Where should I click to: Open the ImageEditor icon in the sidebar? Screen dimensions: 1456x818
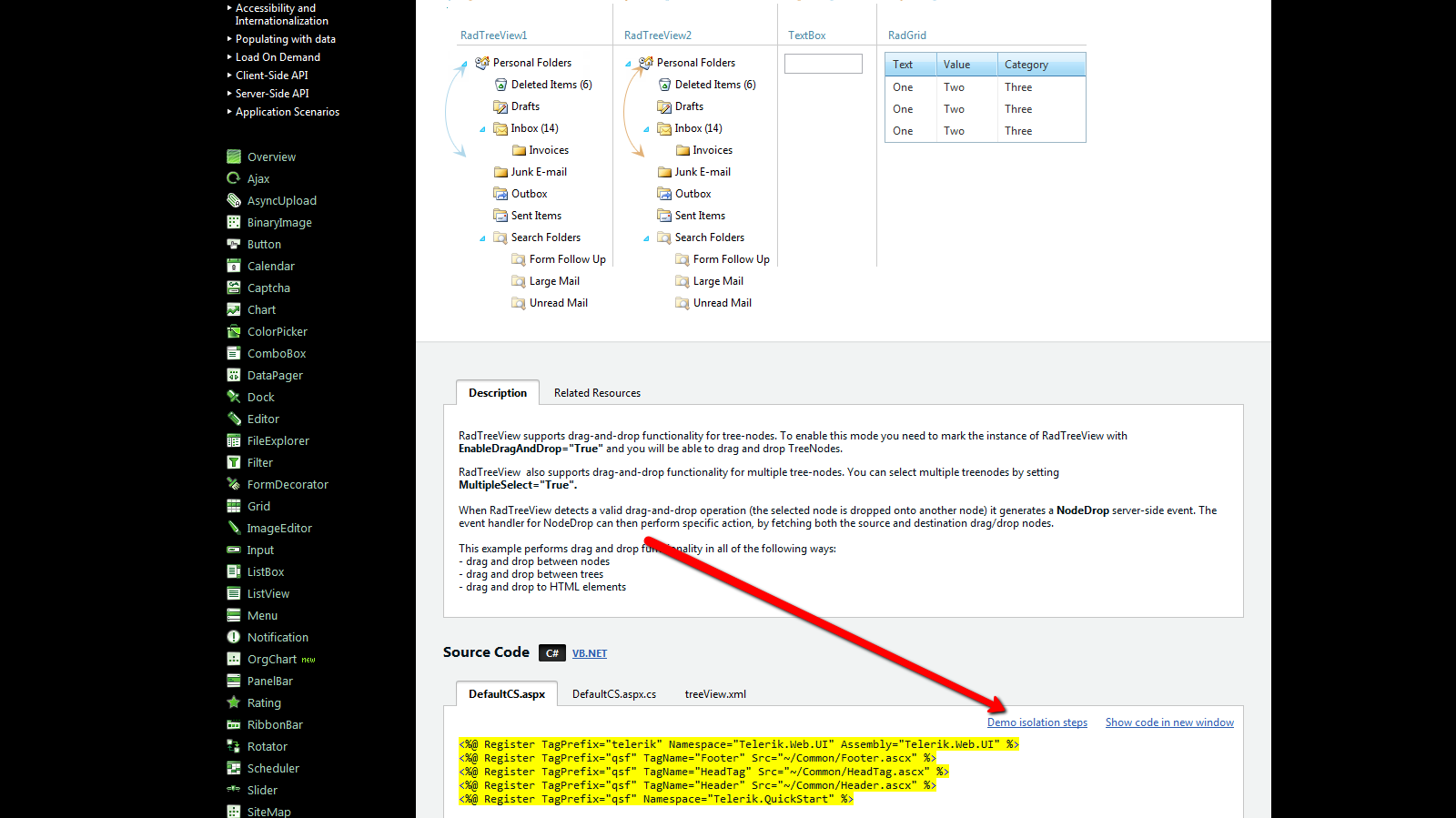[x=234, y=528]
